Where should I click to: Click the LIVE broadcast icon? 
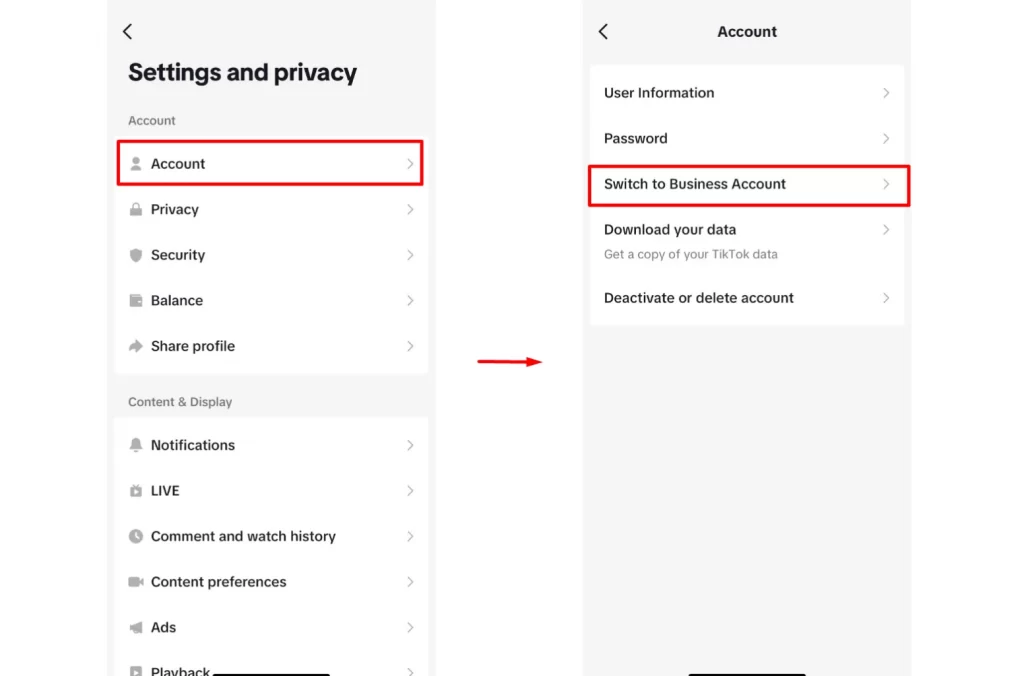136,491
